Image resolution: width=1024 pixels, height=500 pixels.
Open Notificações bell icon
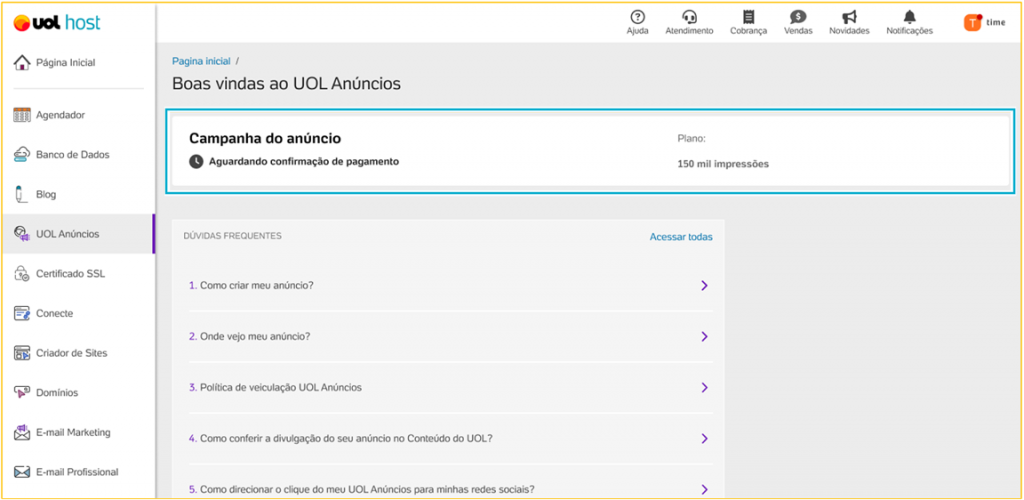[x=910, y=17]
